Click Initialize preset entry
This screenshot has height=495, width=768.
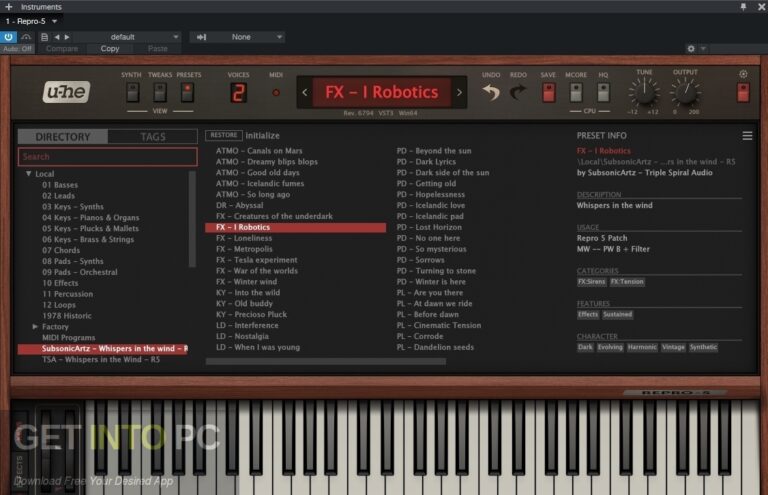(263, 136)
